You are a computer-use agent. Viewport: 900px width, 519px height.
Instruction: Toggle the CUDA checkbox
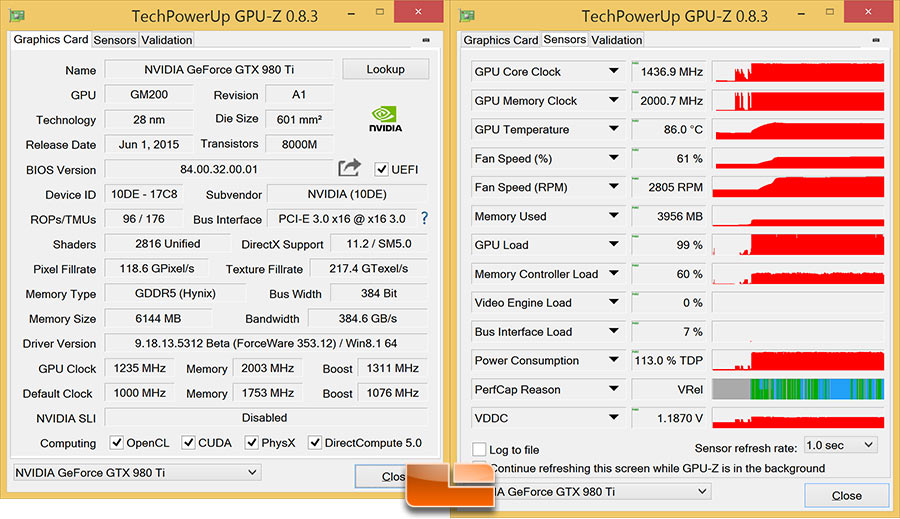(x=188, y=443)
